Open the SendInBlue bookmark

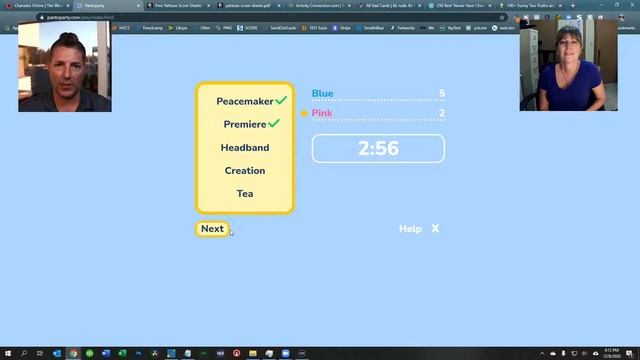pos(371,28)
